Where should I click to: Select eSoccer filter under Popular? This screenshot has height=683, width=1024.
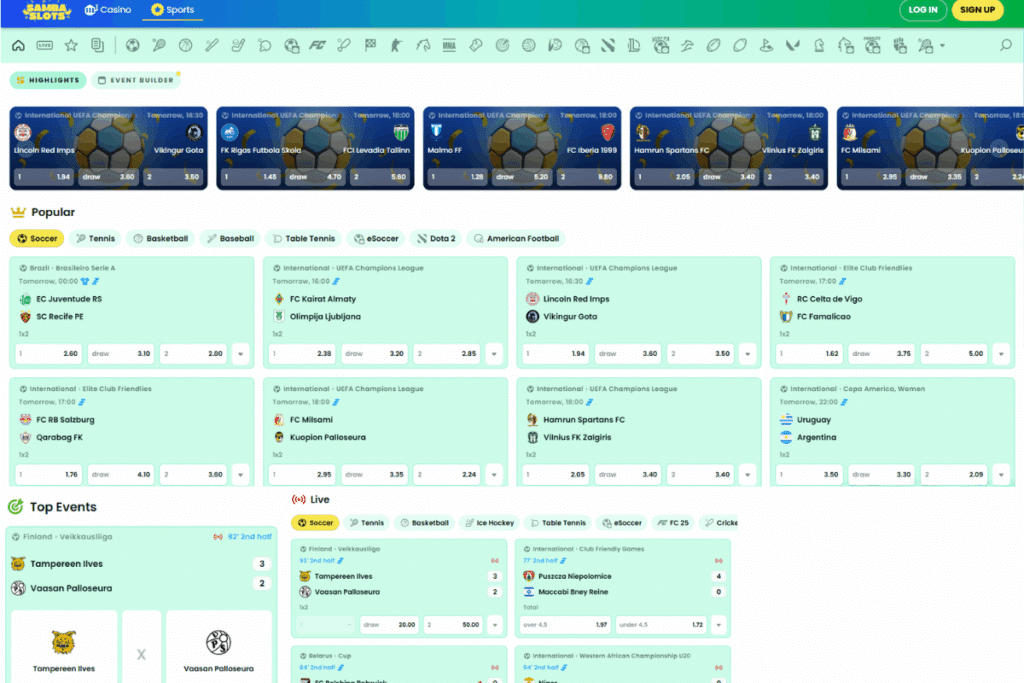(377, 239)
